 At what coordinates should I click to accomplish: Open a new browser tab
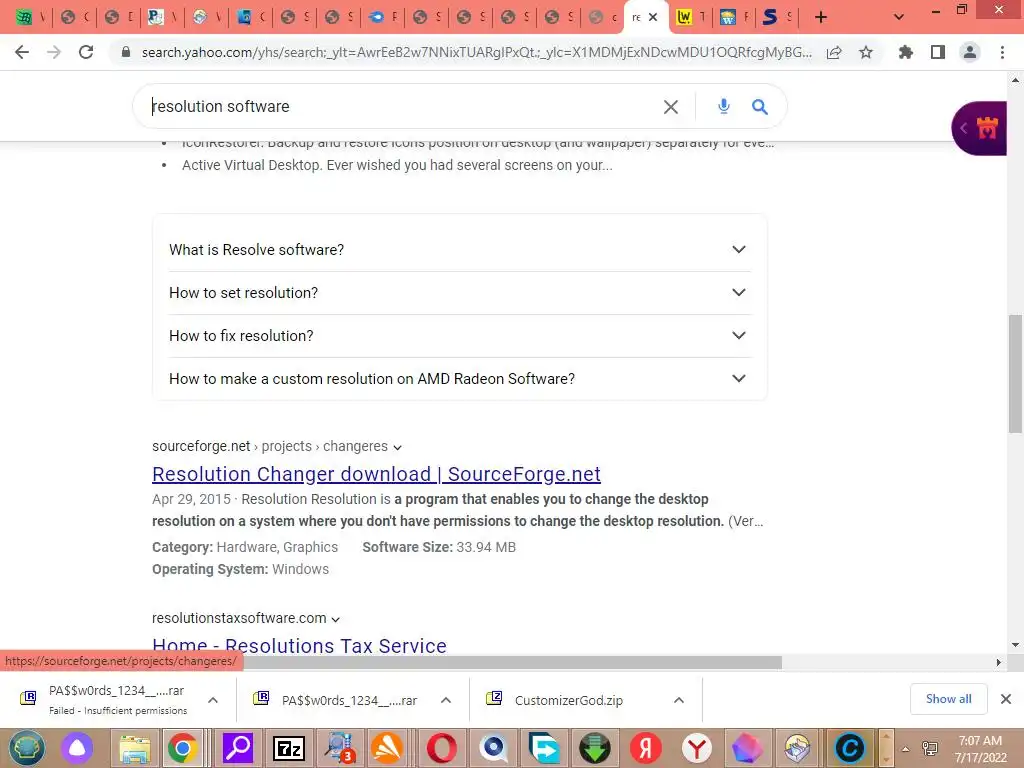coord(821,18)
